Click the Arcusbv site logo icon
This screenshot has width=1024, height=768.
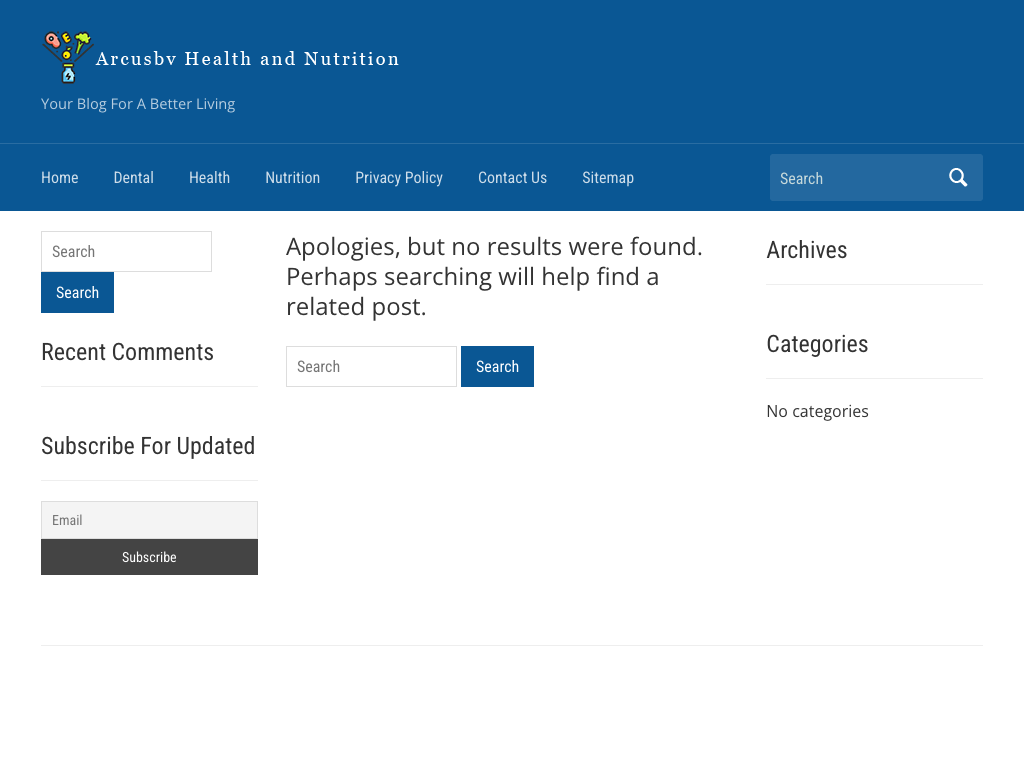pos(67,57)
